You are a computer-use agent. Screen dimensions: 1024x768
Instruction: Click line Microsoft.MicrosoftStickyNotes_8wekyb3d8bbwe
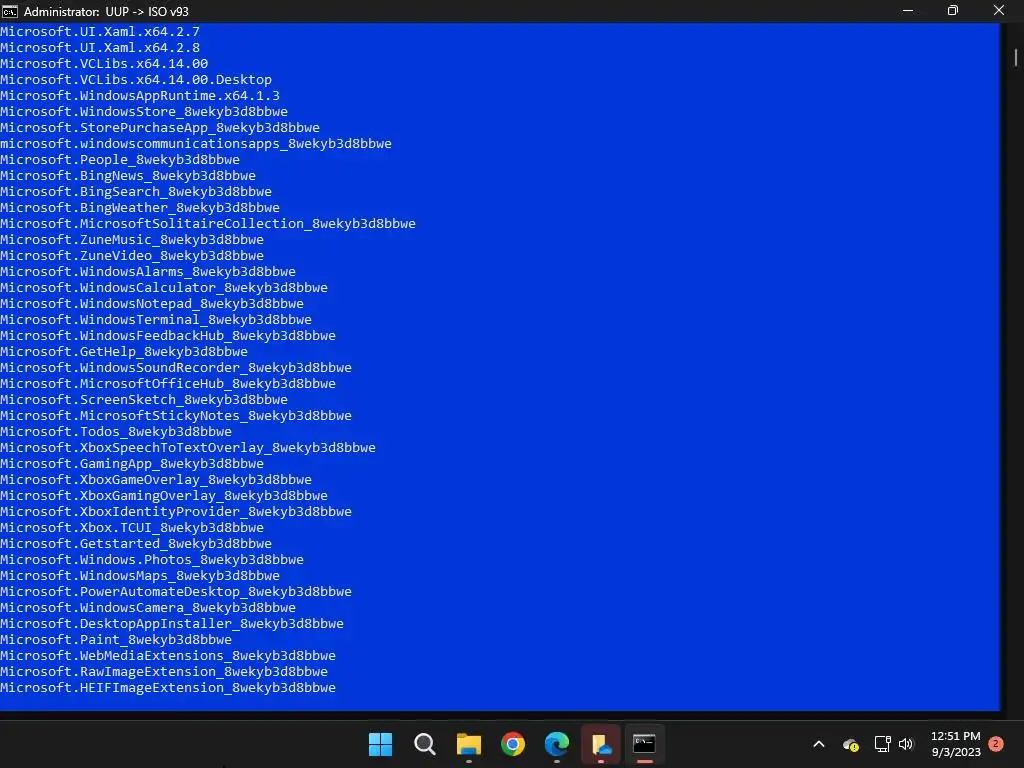(176, 415)
